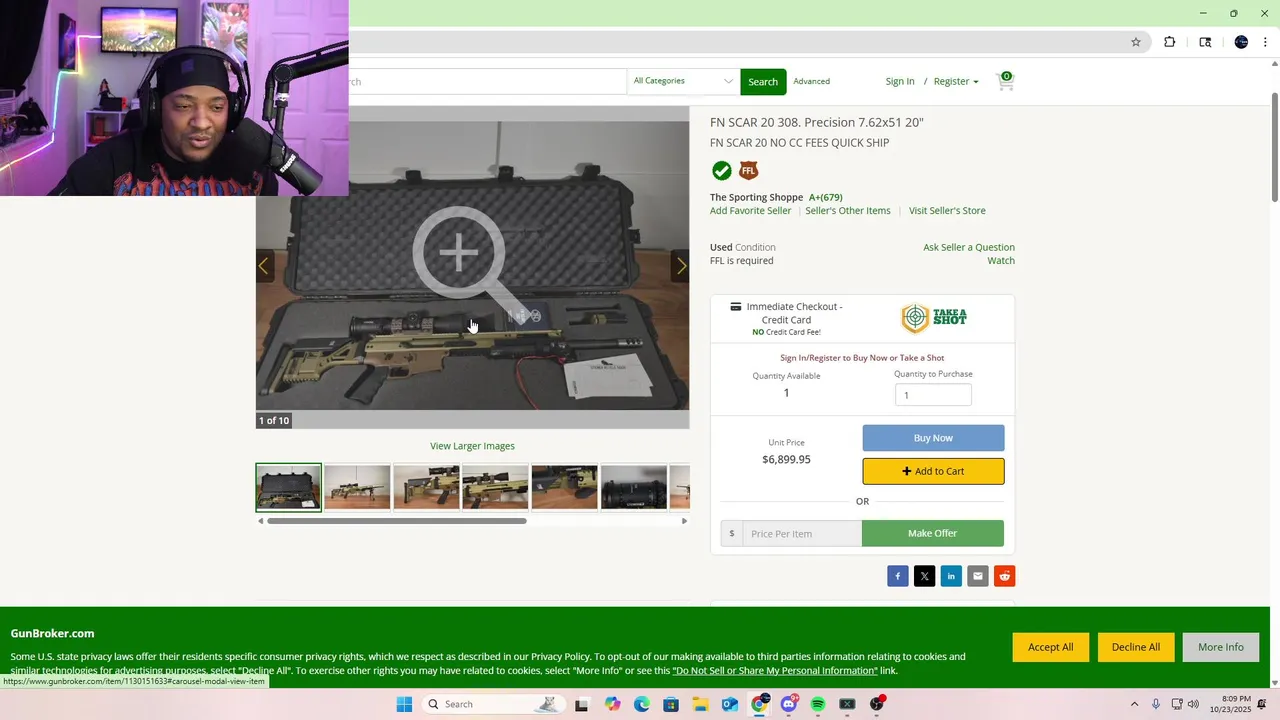
Task: Click the thumbnail strip's left scroll arrow
Action: coord(260,520)
